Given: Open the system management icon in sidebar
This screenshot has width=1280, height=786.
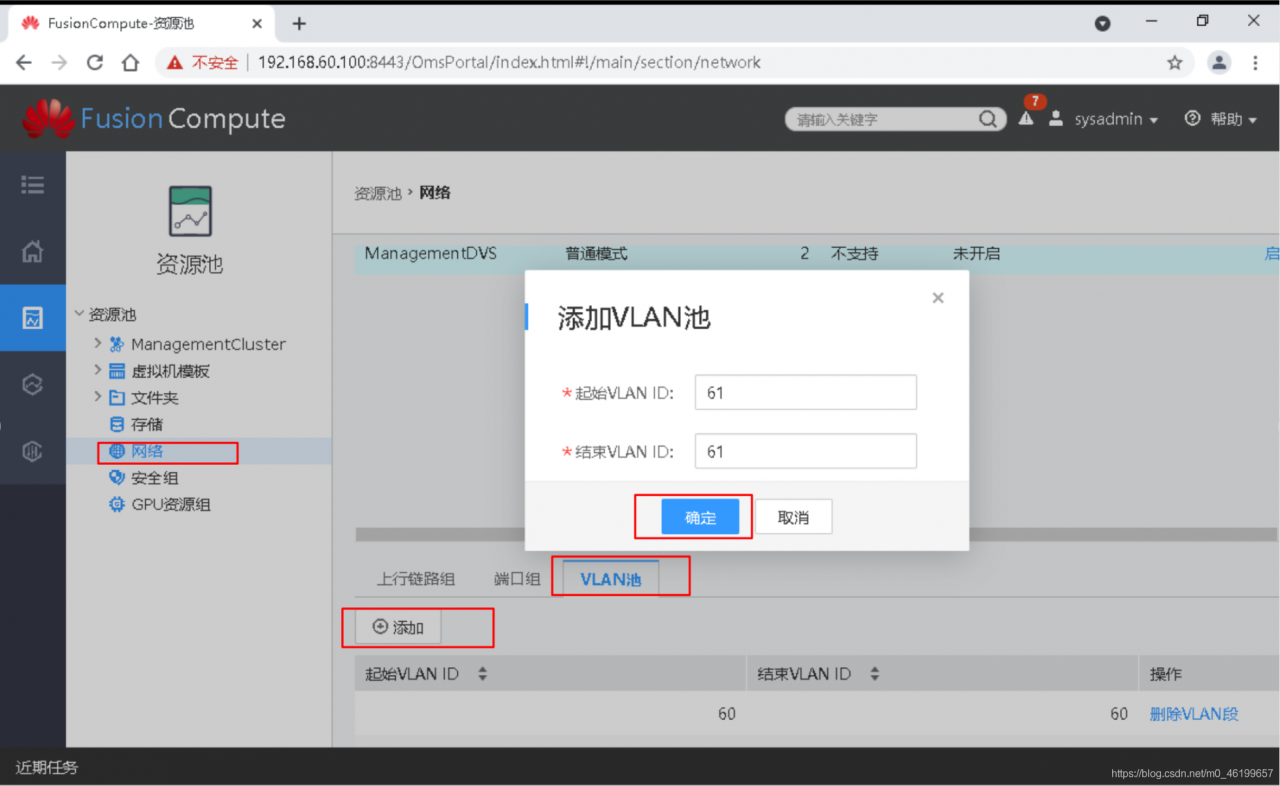Looking at the screenshot, I should 32,451.
